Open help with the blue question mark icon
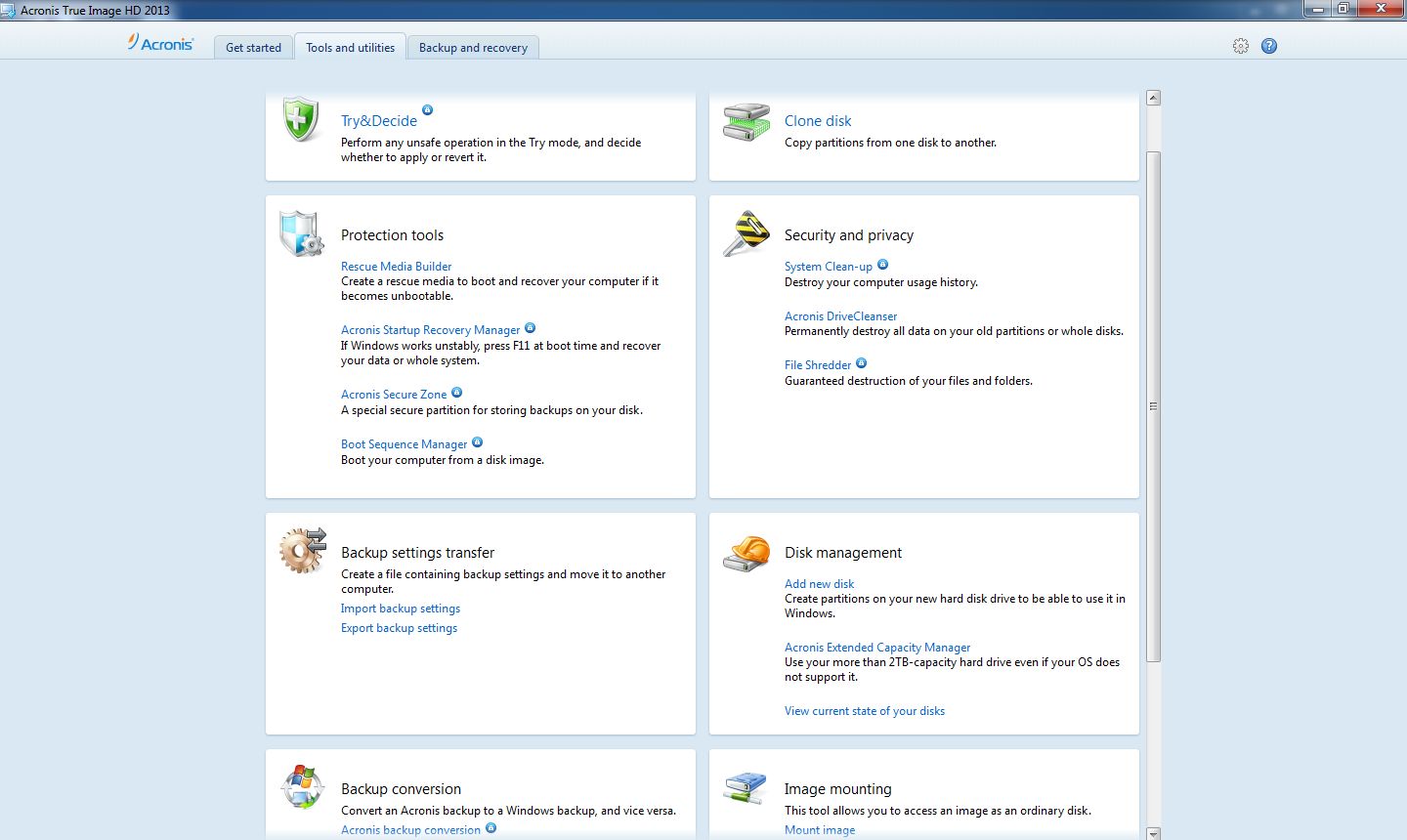Image resolution: width=1407 pixels, height=840 pixels. 1269,46
